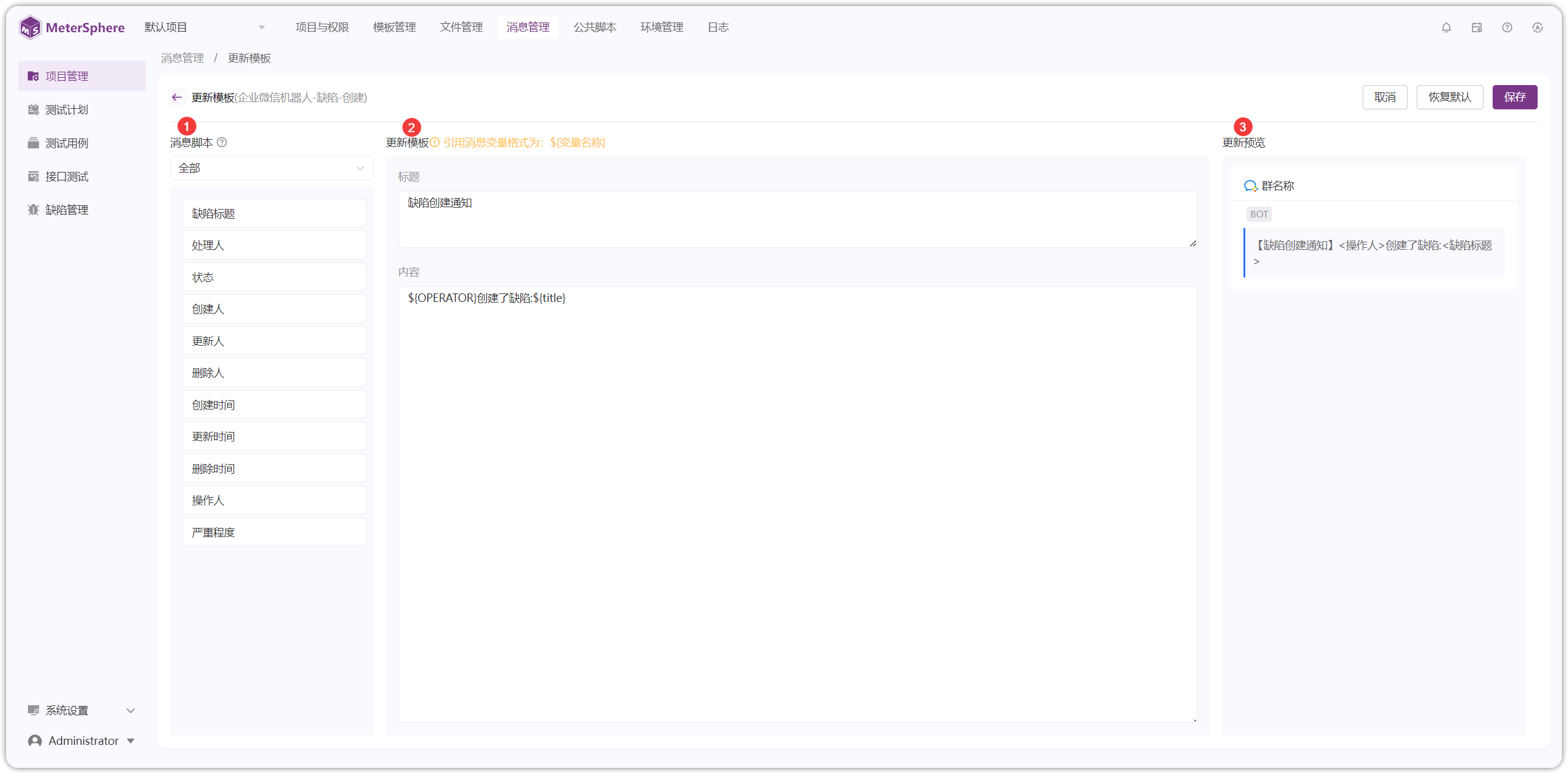The height and width of the screenshot is (774, 1568).
Task: Select the 删除时间 variable item
Action: (x=274, y=468)
